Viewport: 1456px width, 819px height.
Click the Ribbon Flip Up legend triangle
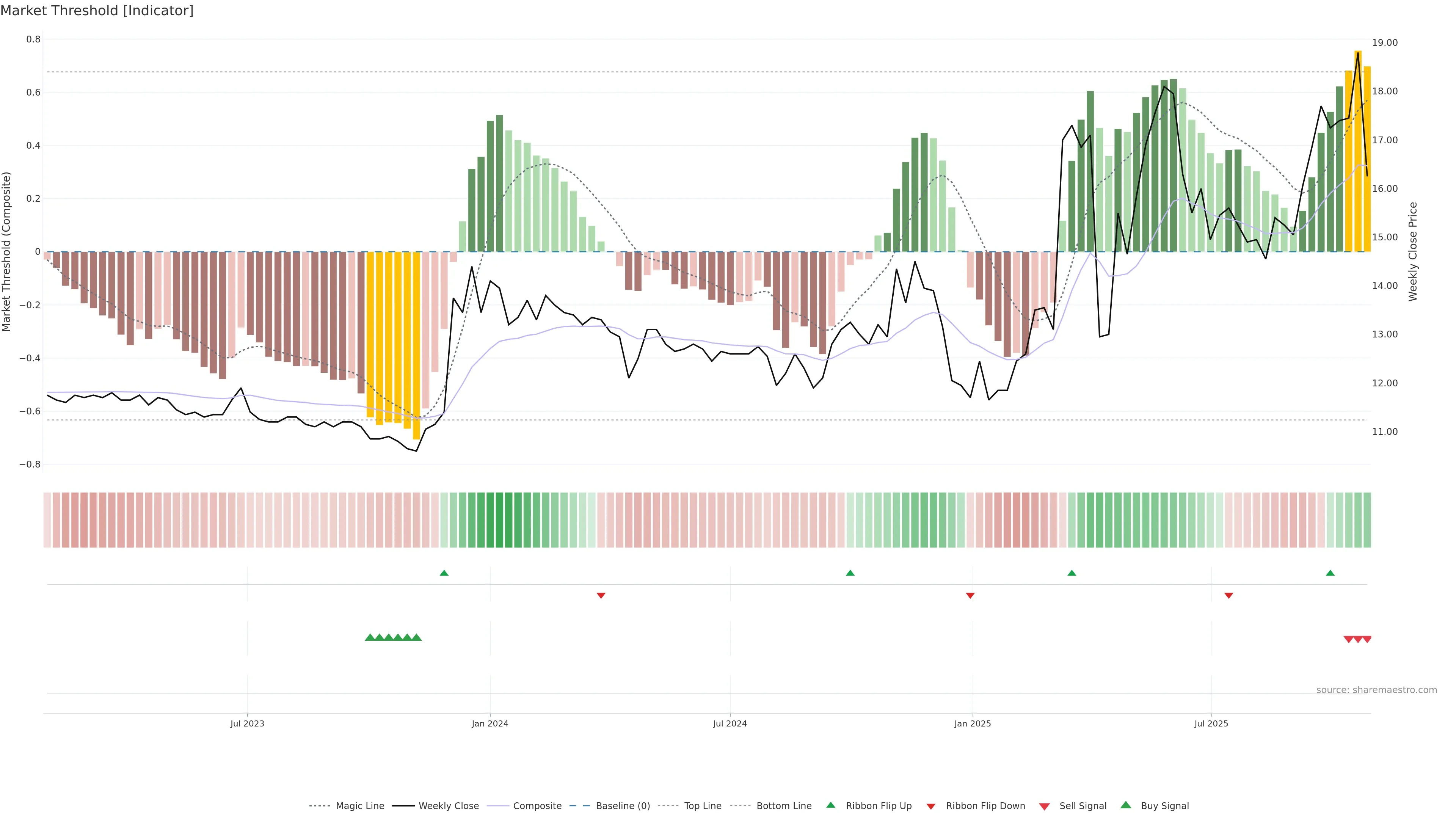click(831, 805)
